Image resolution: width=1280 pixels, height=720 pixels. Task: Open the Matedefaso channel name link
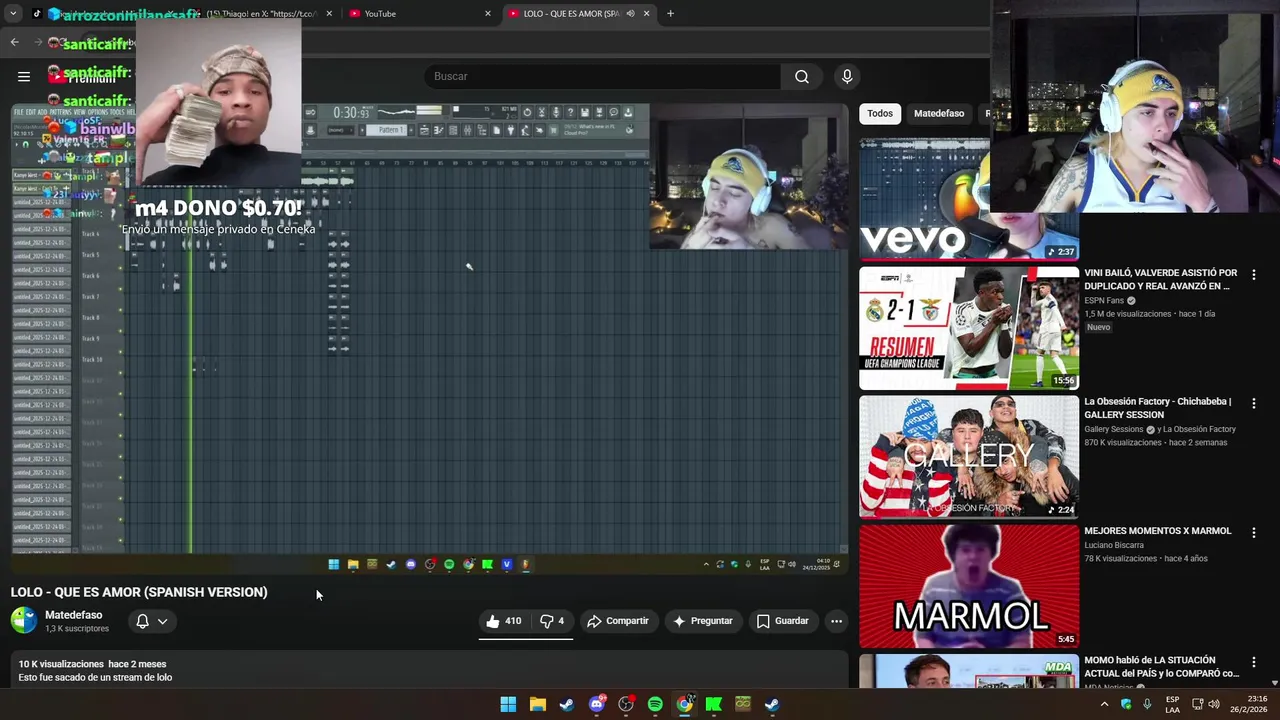pyautogui.click(x=73, y=615)
